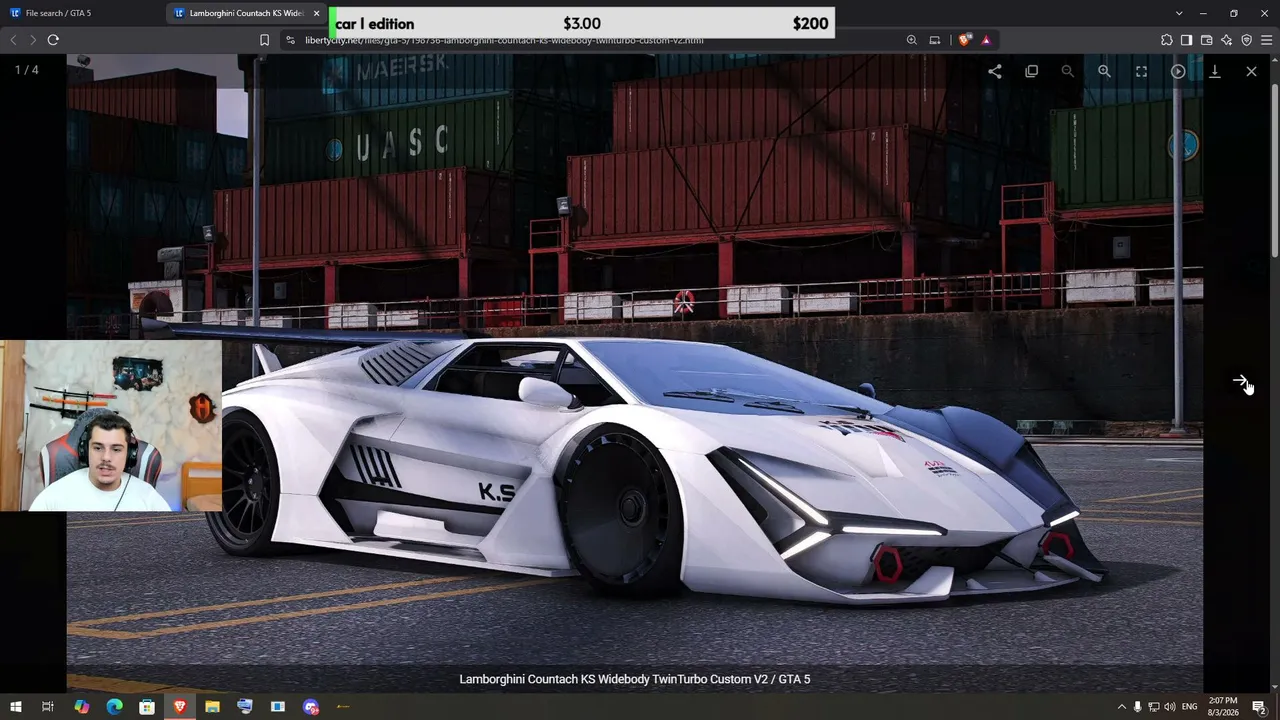
Task: Click the caption Lamborghini Countach KS Widebody TwinTurbo
Action: coord(635,679)
